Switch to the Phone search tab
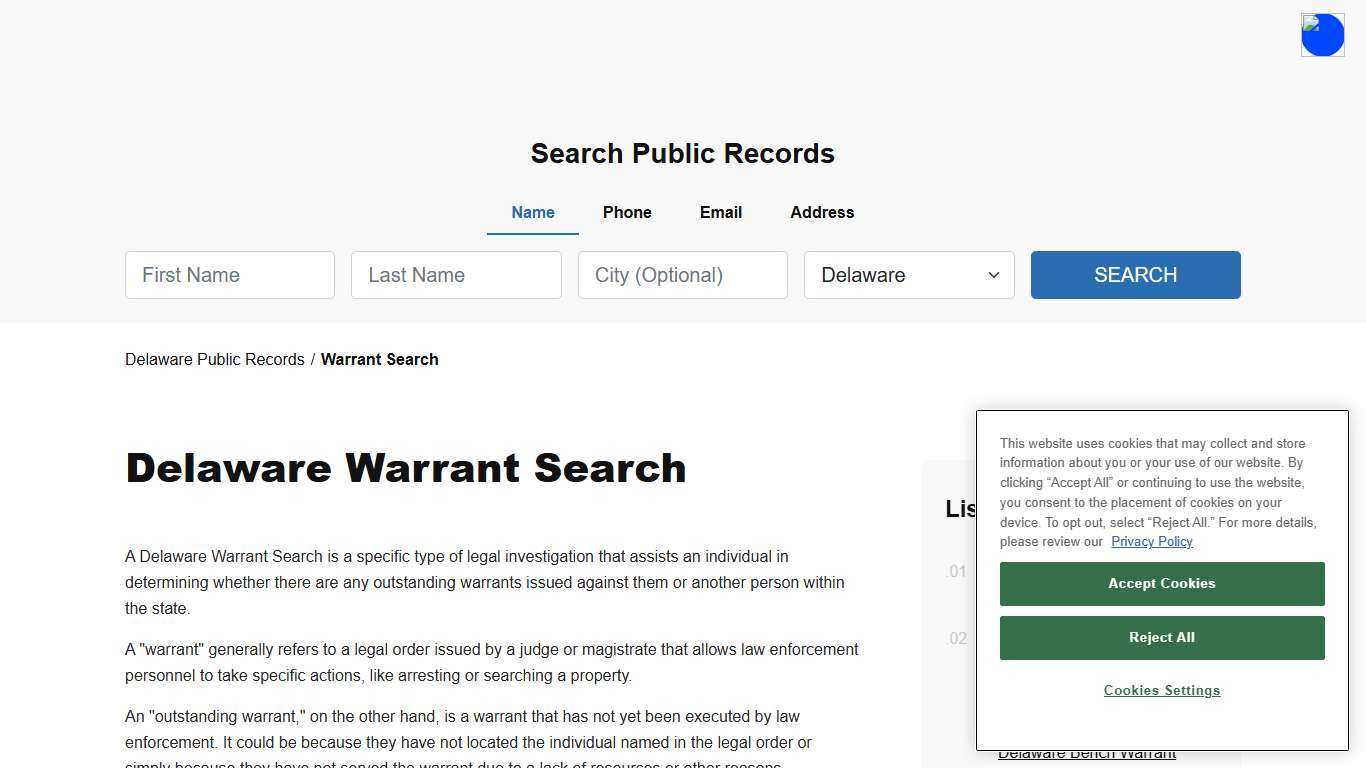The image size is (1366, 768). [627, 212]
